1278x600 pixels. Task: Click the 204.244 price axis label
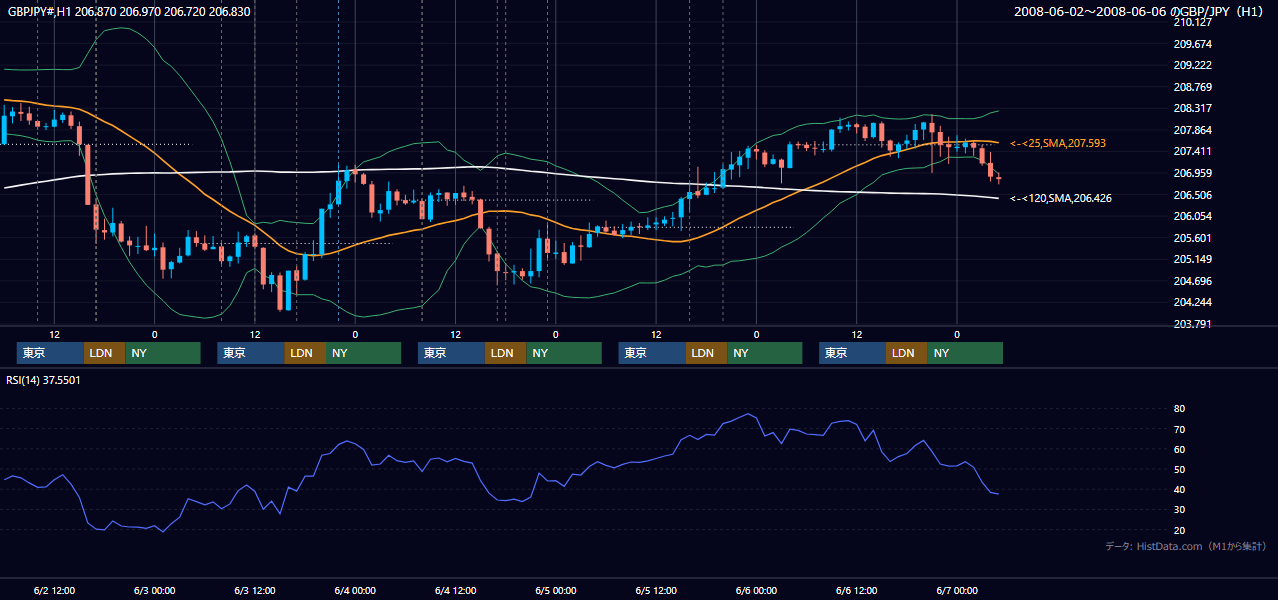click(x=1192, y=303)
